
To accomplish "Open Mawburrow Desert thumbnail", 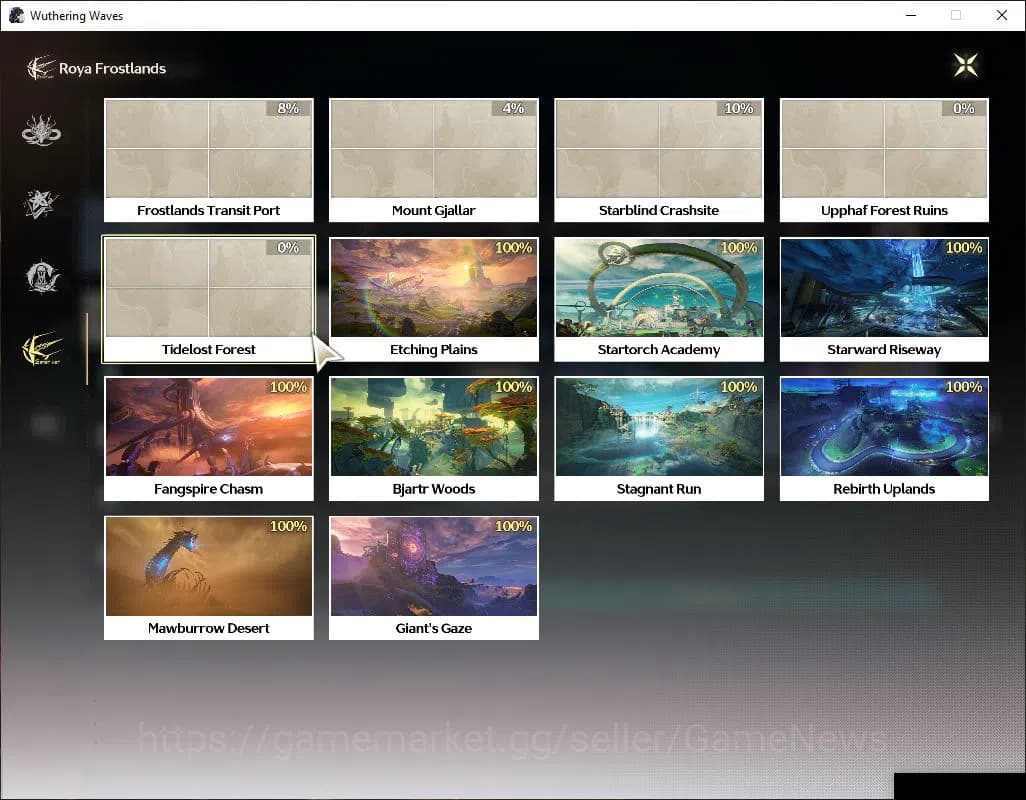I will point(209,566).
